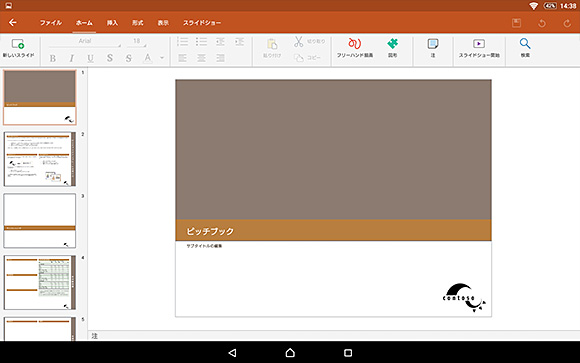Image resolution: width=580 pixels, height=363 pixels.
Task: Switch to the スライドショー tab
Action: pos(202,23)
